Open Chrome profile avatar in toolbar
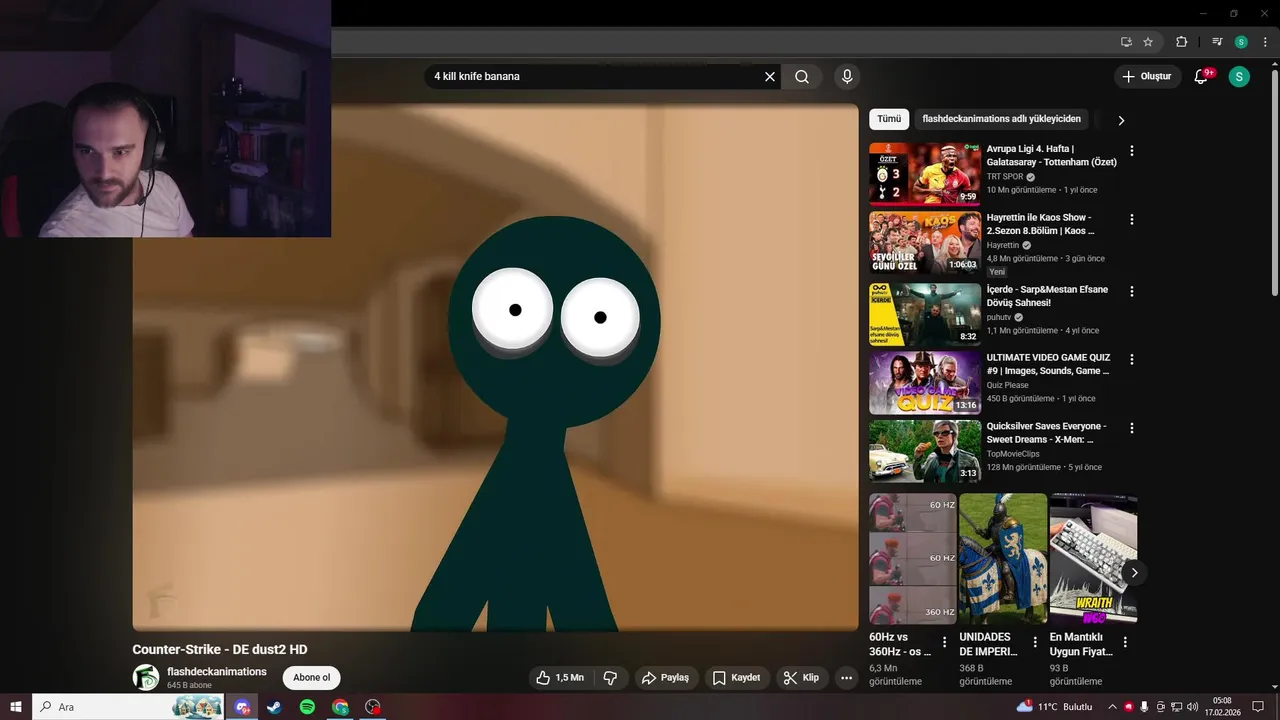The height and width of the screenshot is (720, 1280). [1241, 42]
